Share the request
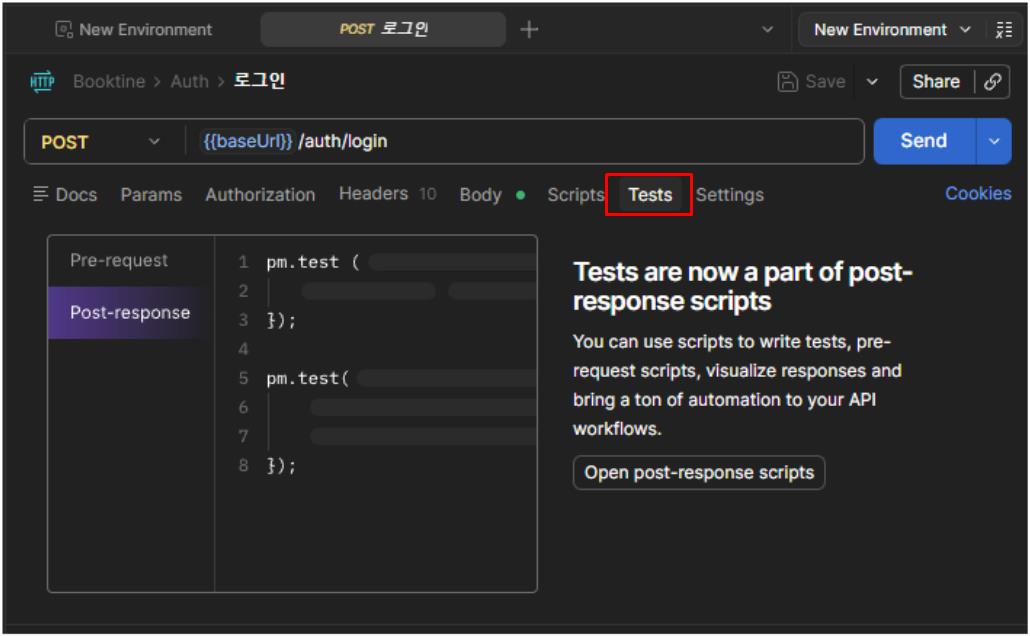 935,81
